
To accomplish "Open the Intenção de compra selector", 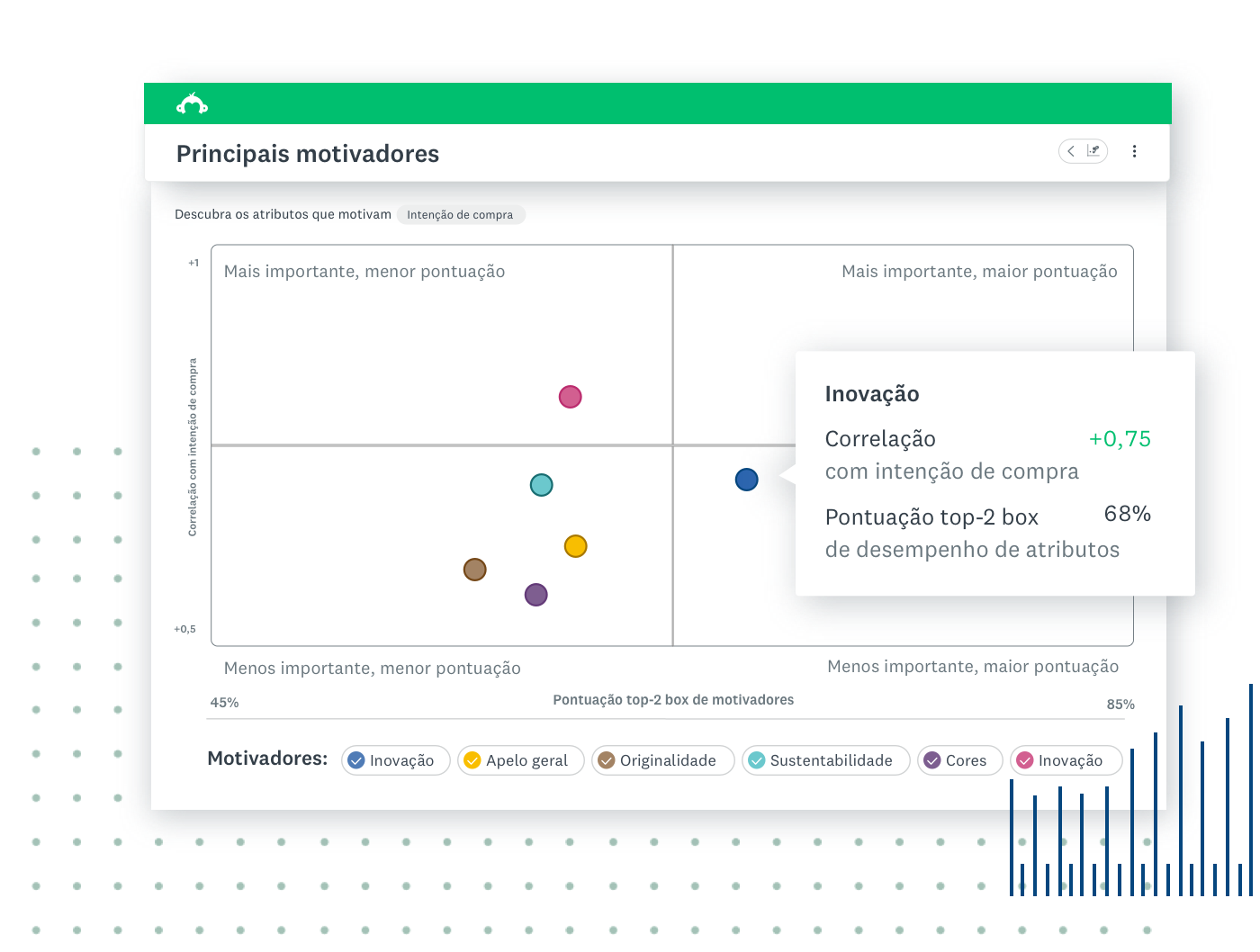I will (x=461, y=214).
